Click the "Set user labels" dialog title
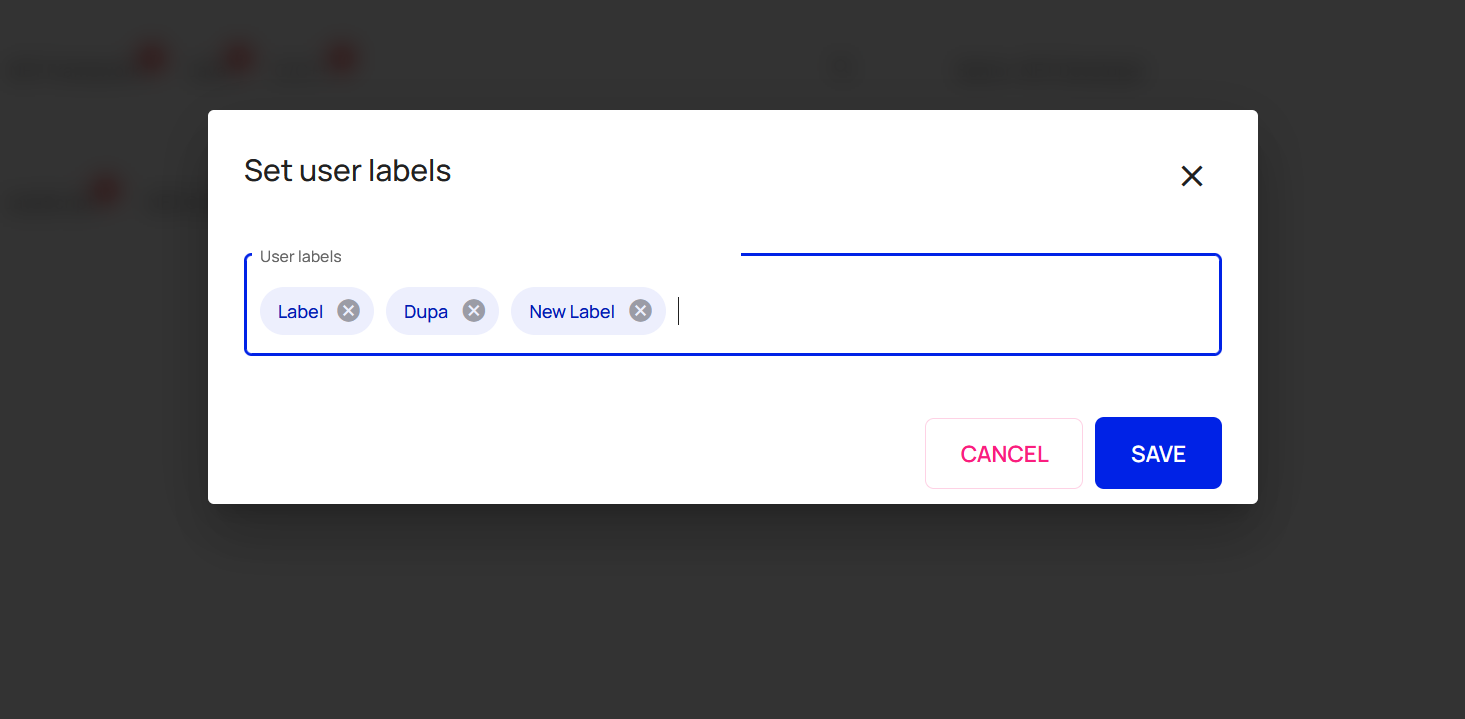This screenshot has width=1465, height=719. [x=348, y=170]
